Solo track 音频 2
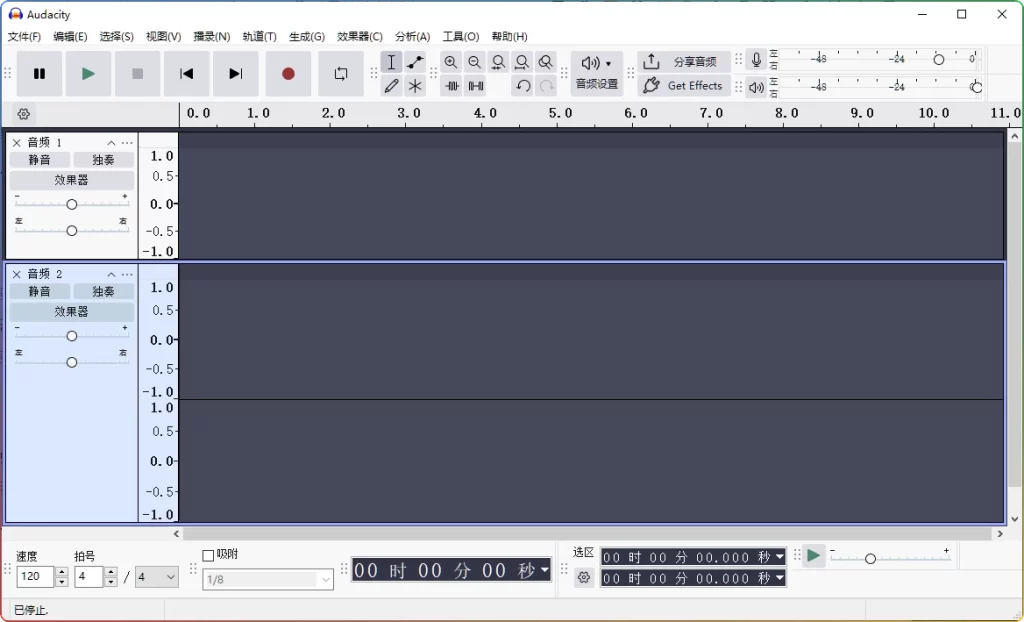The width and height of the screenshot is (1024, 622). point(103,291)
